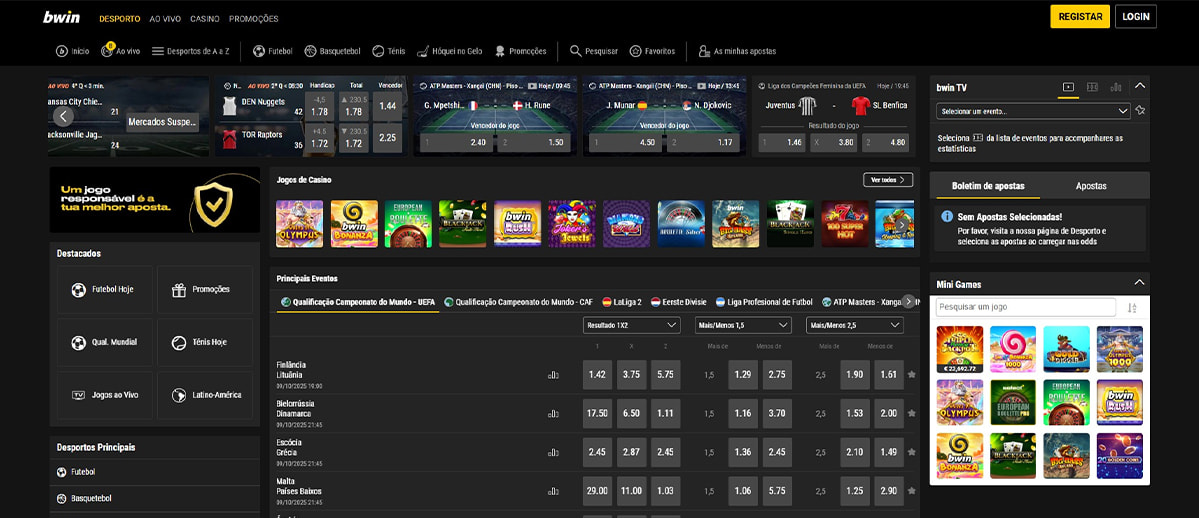1199x518 pixels.
Task: Open stats icon for Malta Países Baixos
Action: point(553,490)
